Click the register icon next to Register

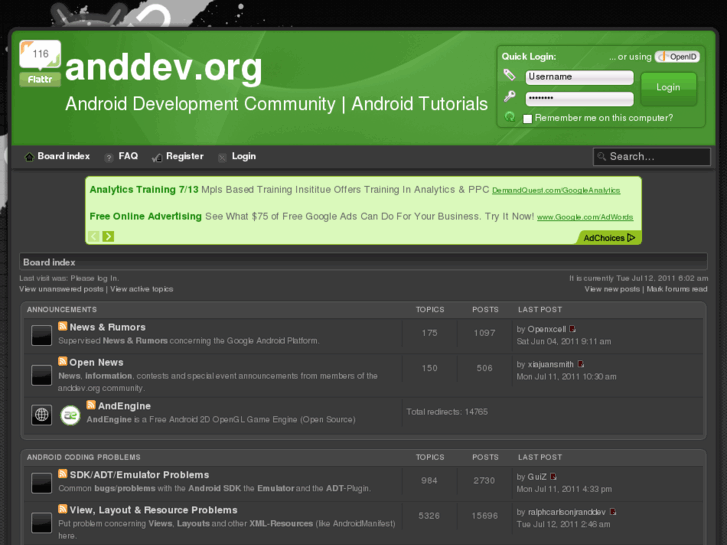coord(157,158)
